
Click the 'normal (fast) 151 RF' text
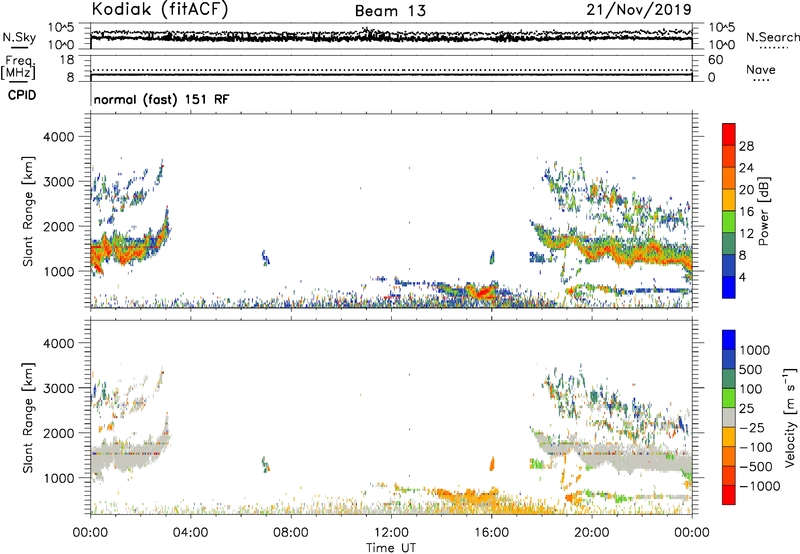(161, 99)
